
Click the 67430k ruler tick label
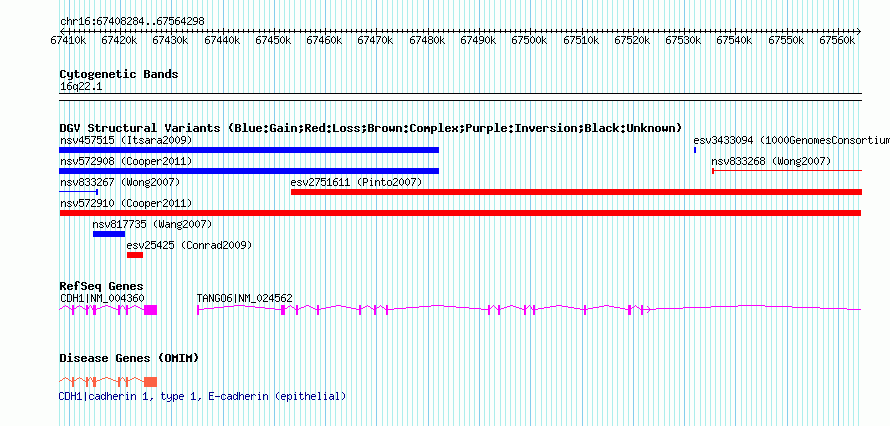click(x=171, y=40)
